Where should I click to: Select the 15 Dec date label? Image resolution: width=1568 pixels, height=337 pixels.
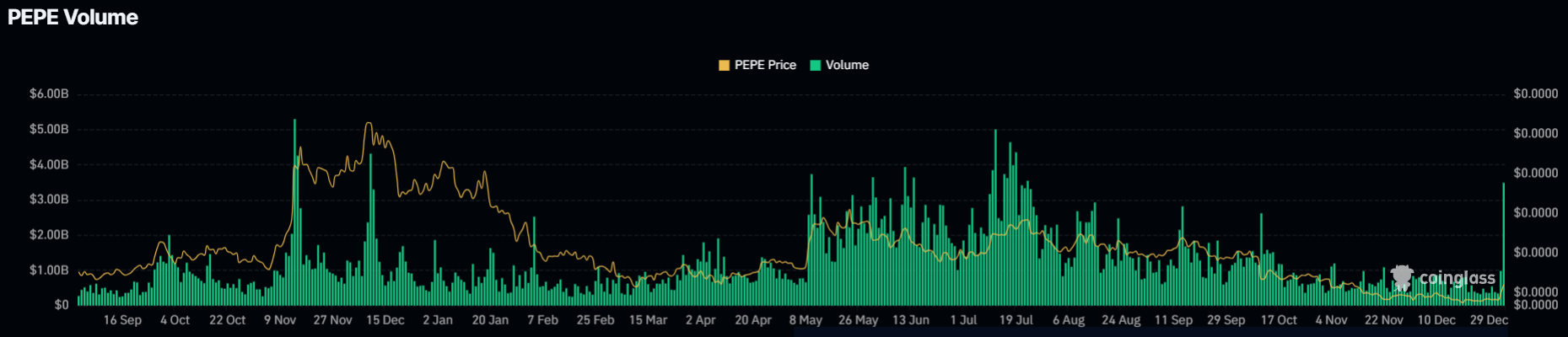[385, 320]
